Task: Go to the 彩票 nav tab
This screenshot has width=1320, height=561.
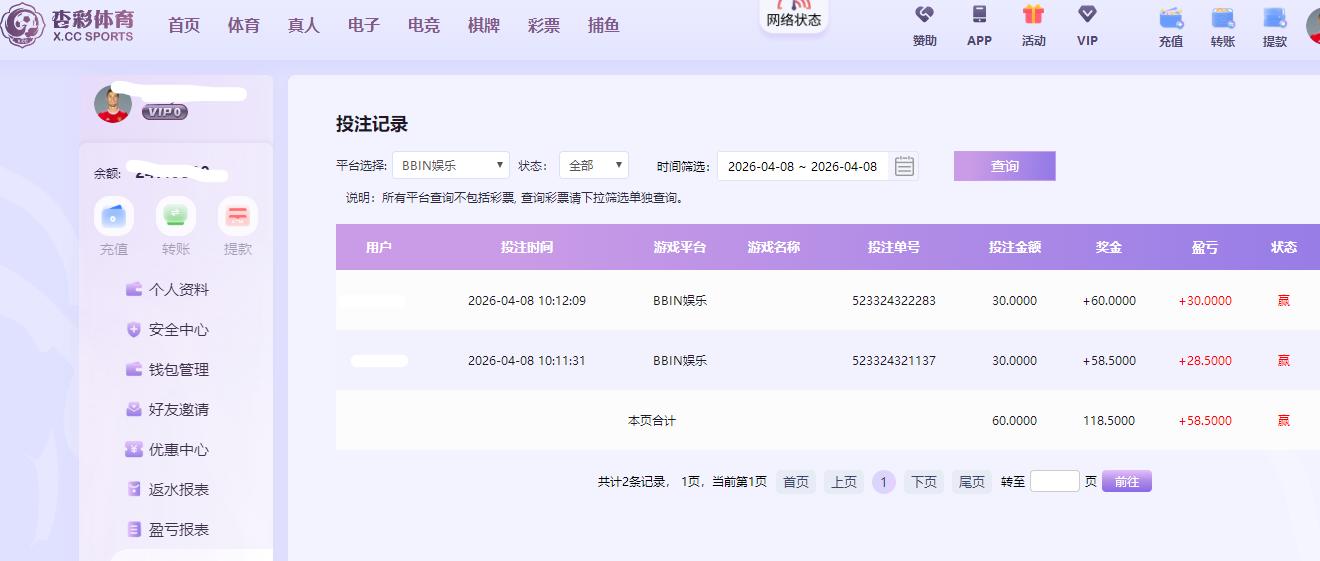Action: (544, 25)
